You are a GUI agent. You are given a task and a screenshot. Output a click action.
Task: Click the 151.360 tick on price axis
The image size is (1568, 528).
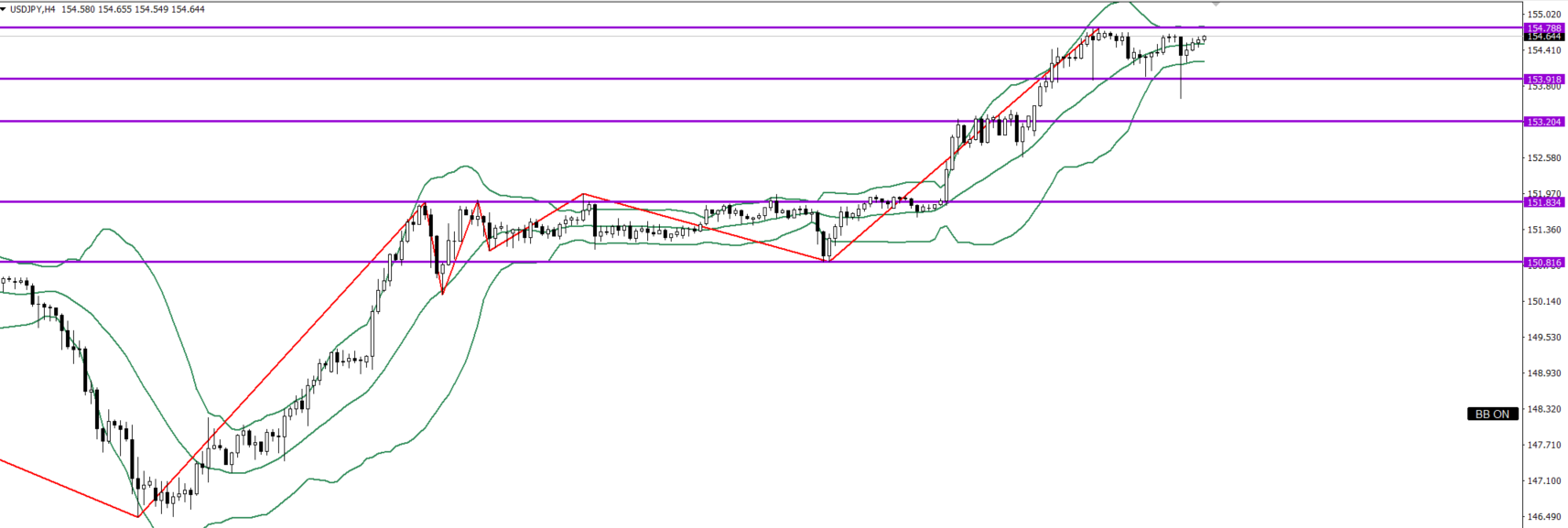[1543, 230]
